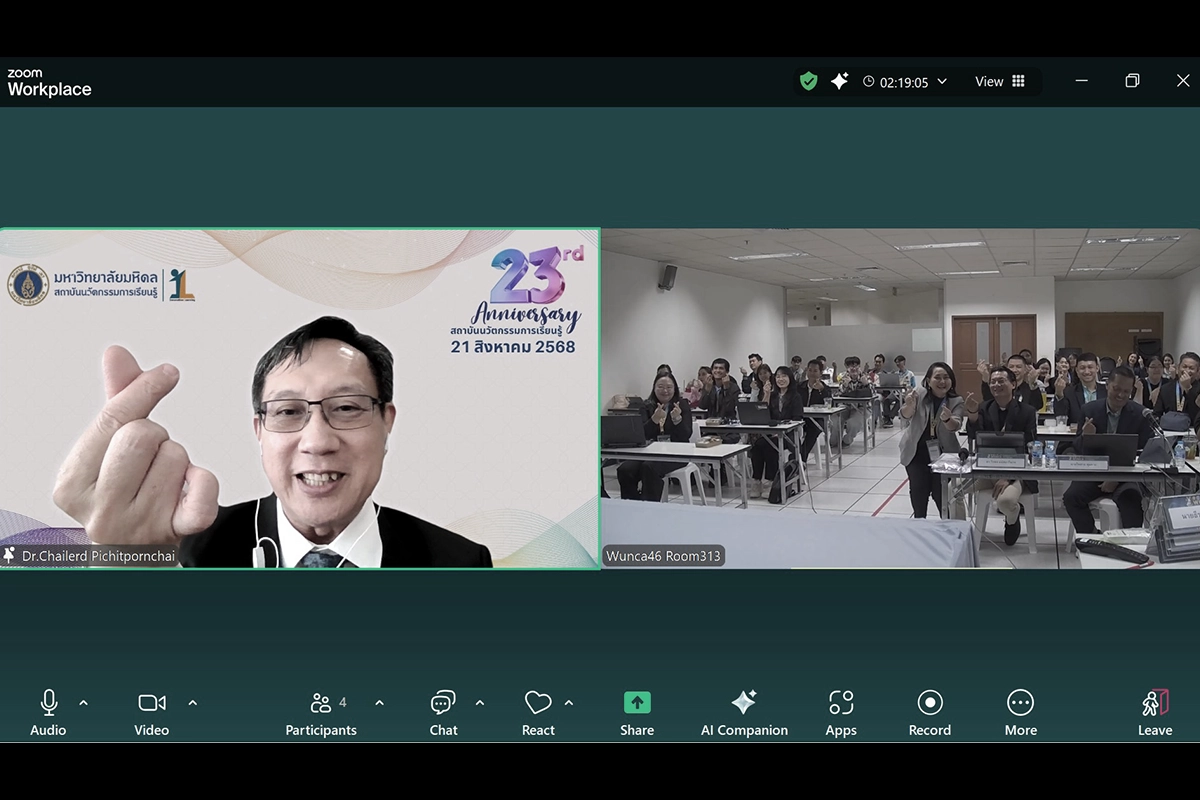Select Dr.Chailerd Pichitpornchai's pinned video tile
Image resolution: width=1200 pixels, height=800 pixels.
tap(300, 398)
